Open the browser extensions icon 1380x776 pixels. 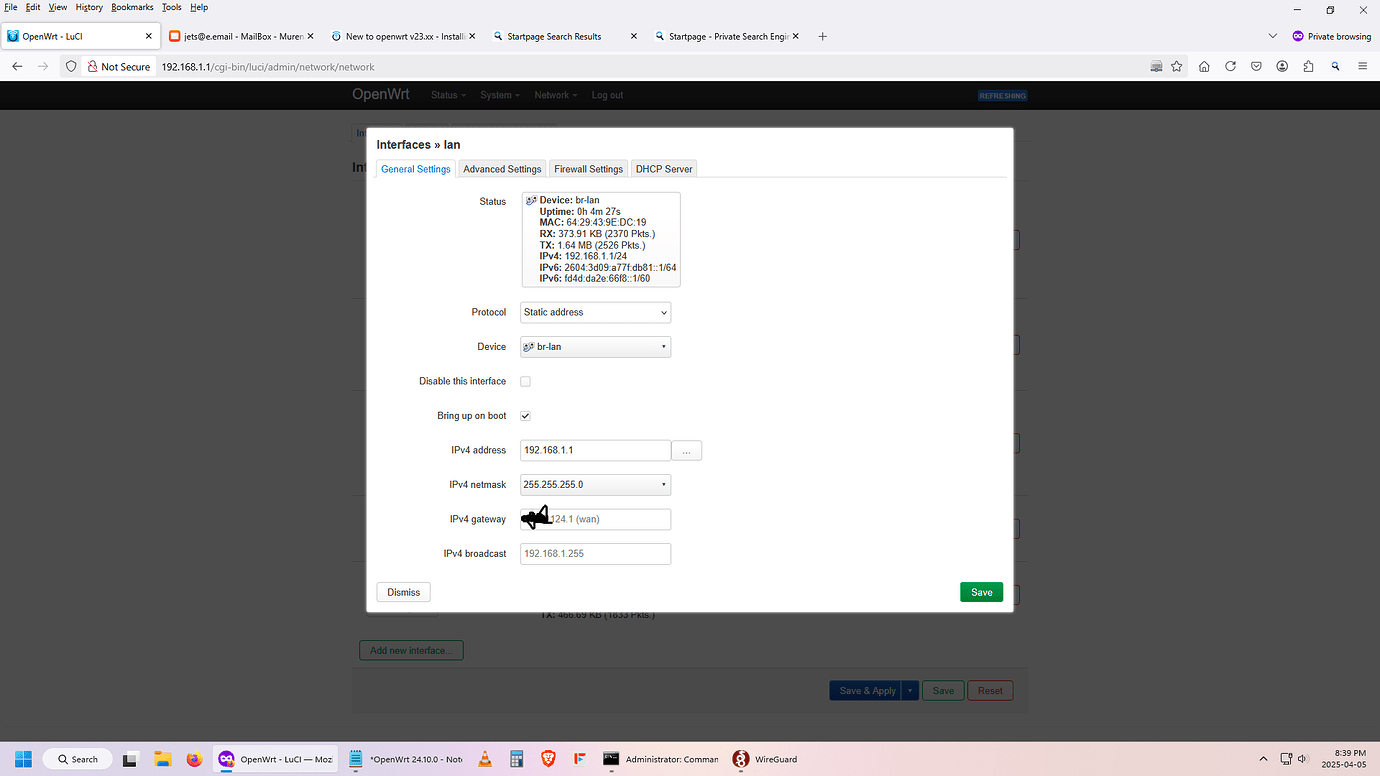tap(1308, 66)
